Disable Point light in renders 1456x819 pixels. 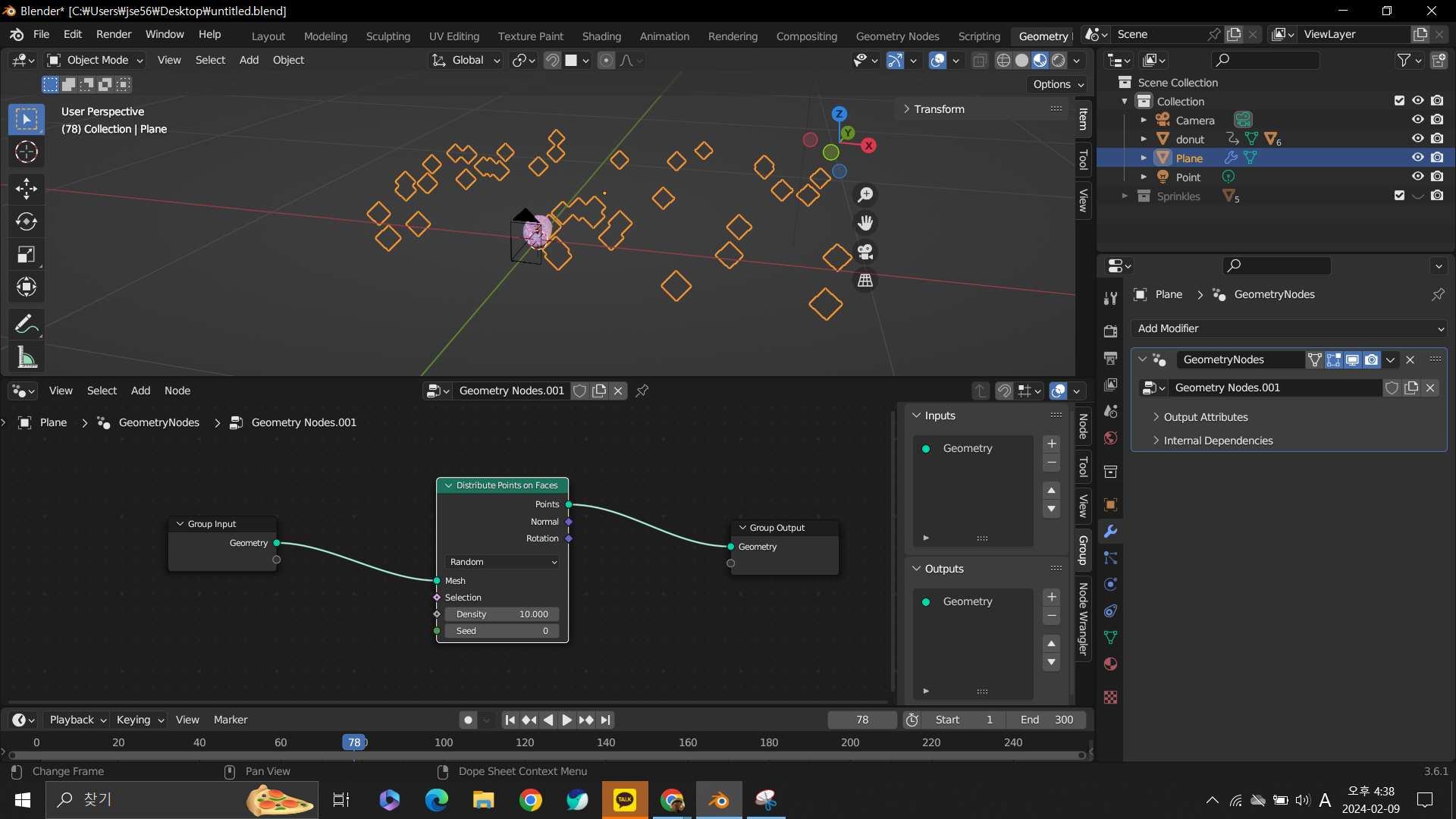(x=1437, y=177)
